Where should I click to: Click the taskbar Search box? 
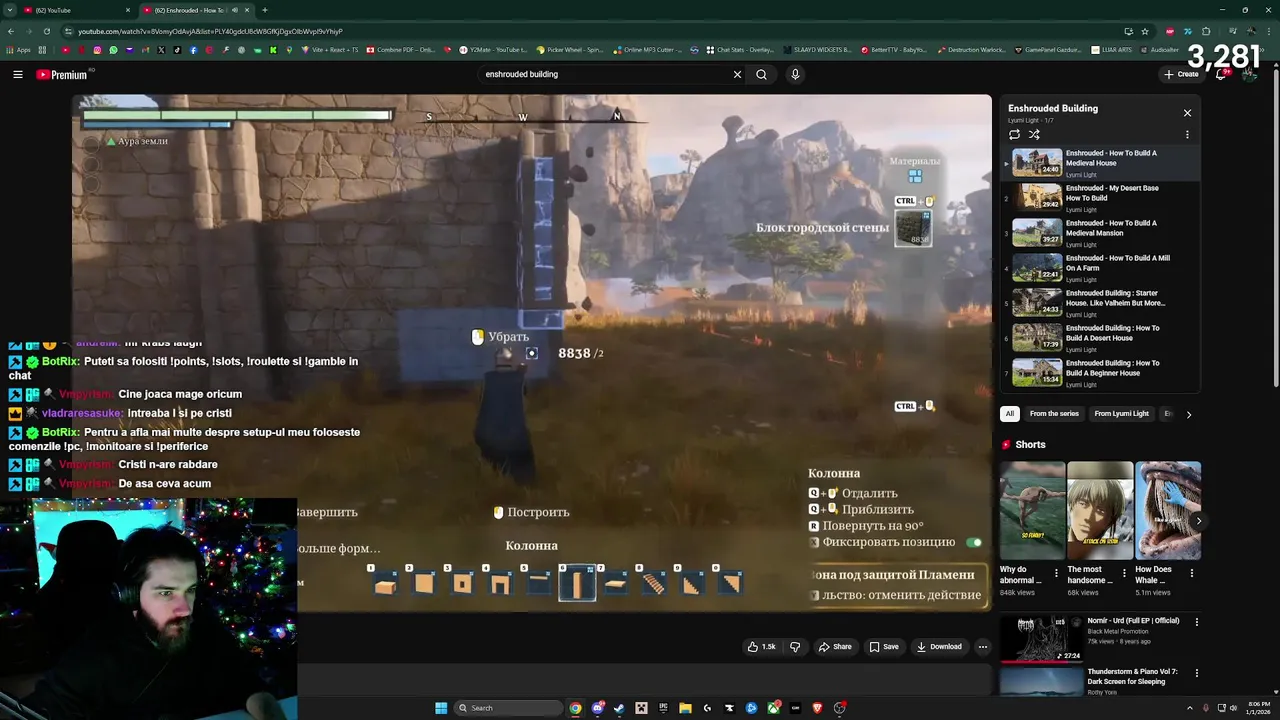pos(508,708)
